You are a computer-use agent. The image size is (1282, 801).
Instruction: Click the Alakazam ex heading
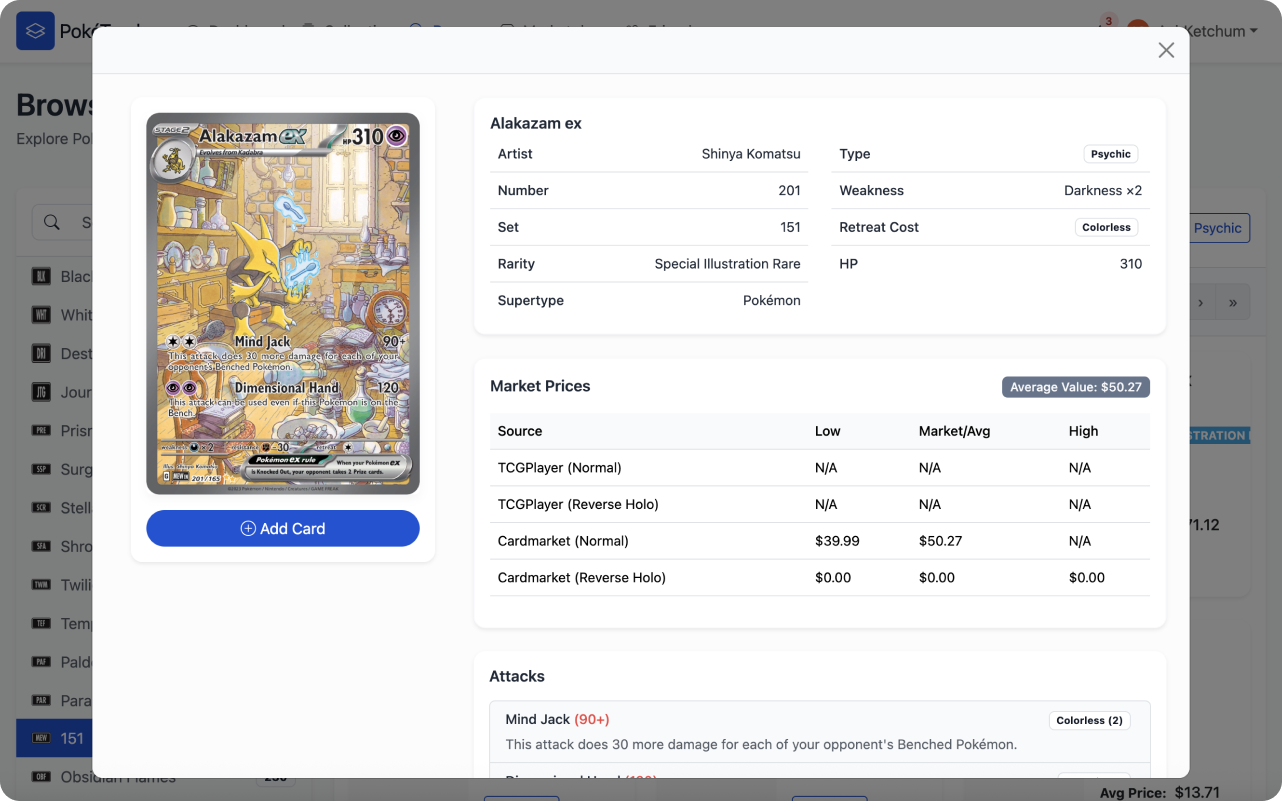tap(536, 124)
